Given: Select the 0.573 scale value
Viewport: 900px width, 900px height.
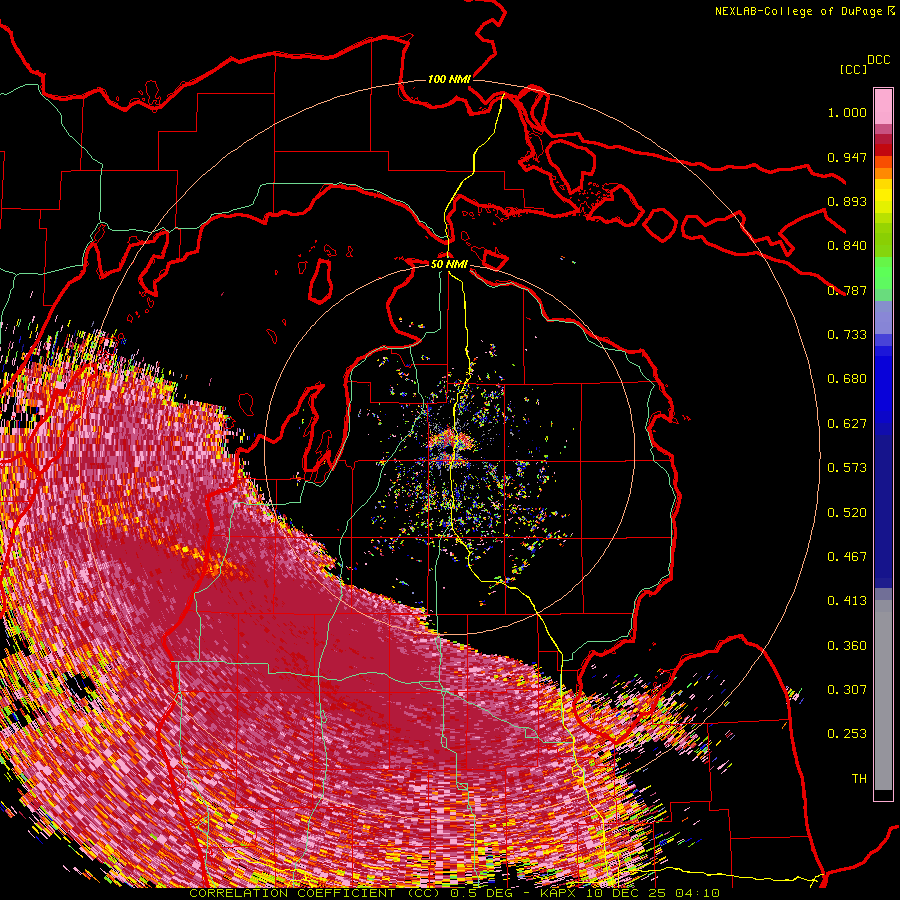Looking at the screenshot, I should click(x=847, y=468).
